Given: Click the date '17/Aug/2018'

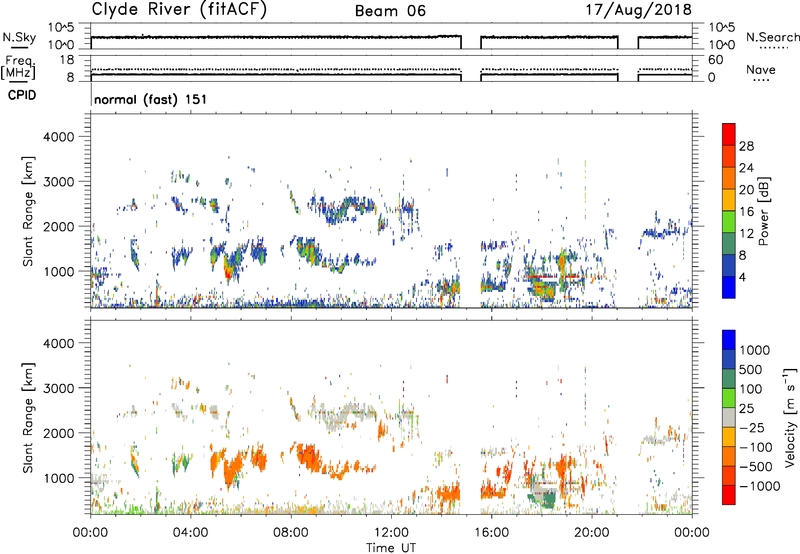Looking at the screenshot, I should pos(638,10).
